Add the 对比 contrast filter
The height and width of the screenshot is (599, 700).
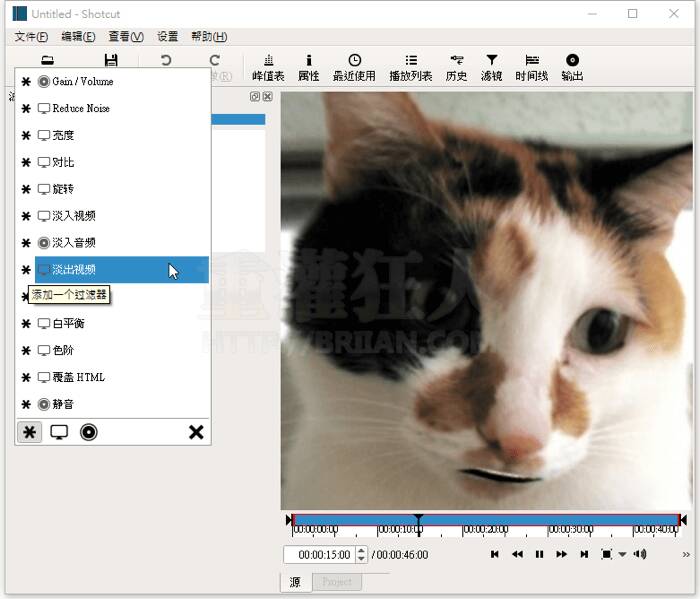[121, 162]
